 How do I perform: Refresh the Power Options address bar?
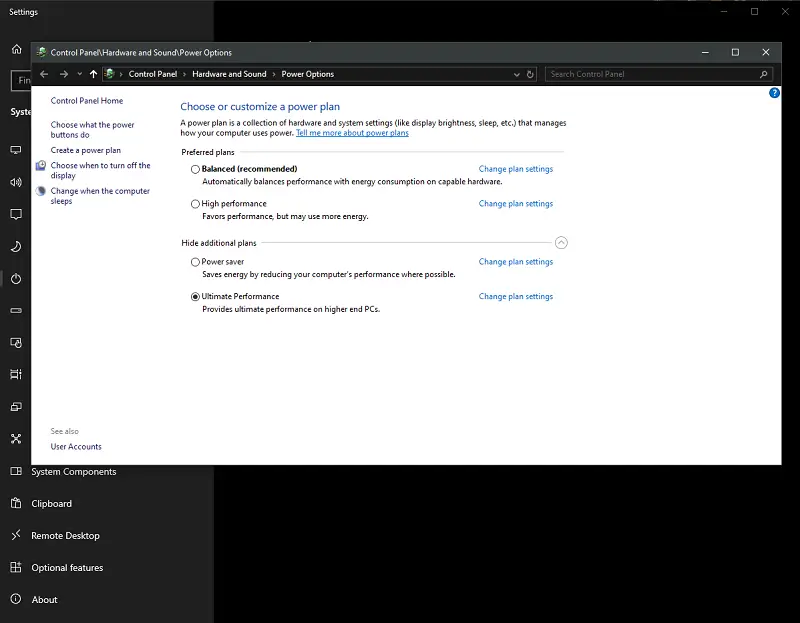530,74
